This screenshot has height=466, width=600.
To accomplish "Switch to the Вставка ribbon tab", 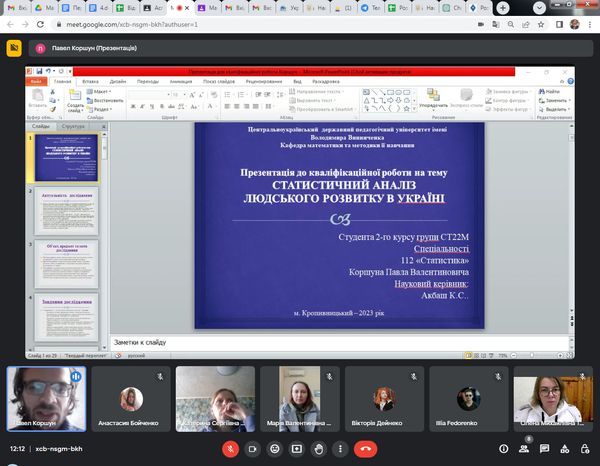I will pyautogui.click(x=90, y=81).
